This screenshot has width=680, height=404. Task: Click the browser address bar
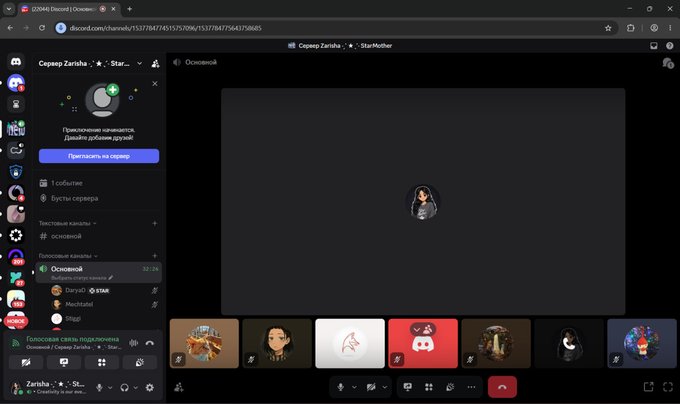pos(334,28)
